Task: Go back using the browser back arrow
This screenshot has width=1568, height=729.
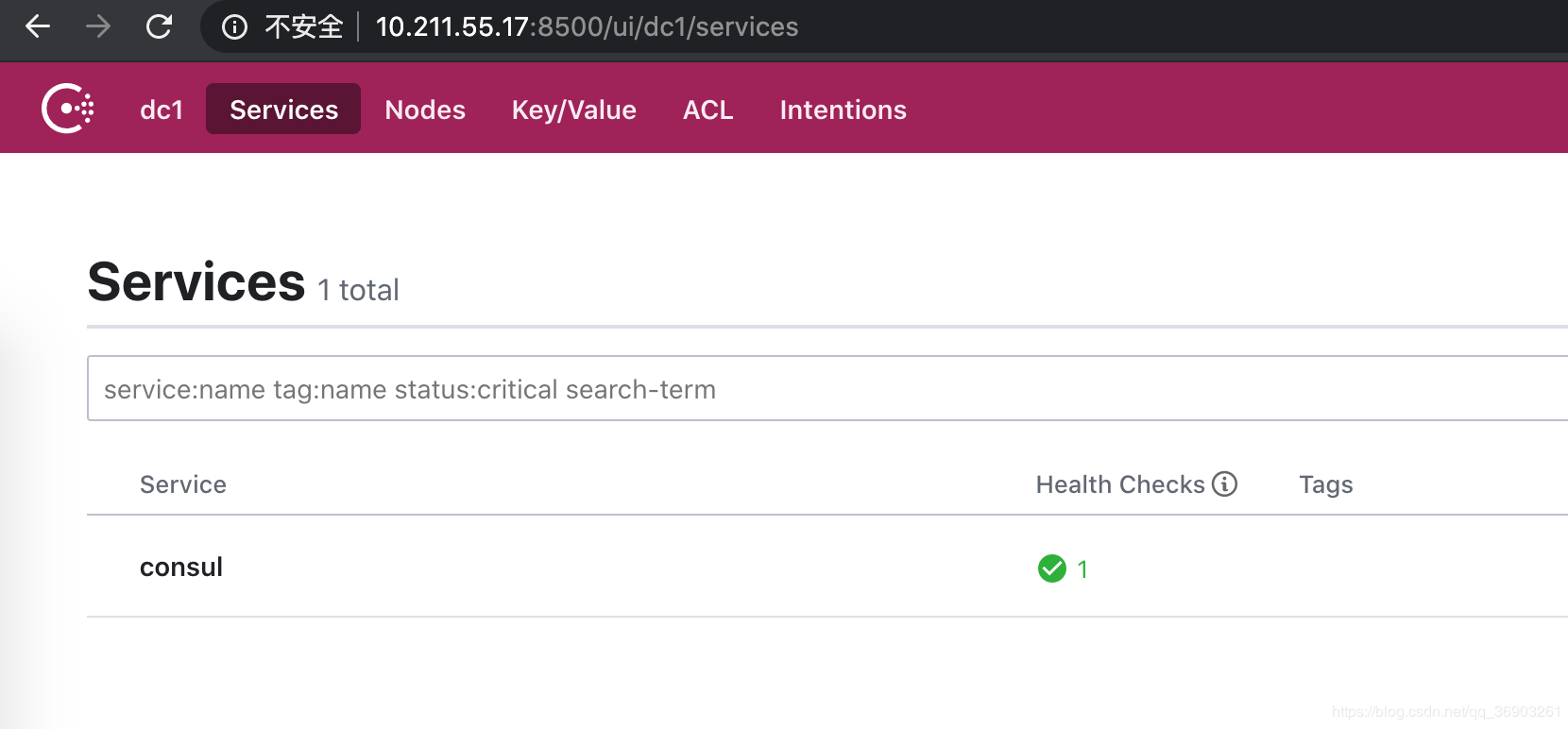Action: click(38, 26)
